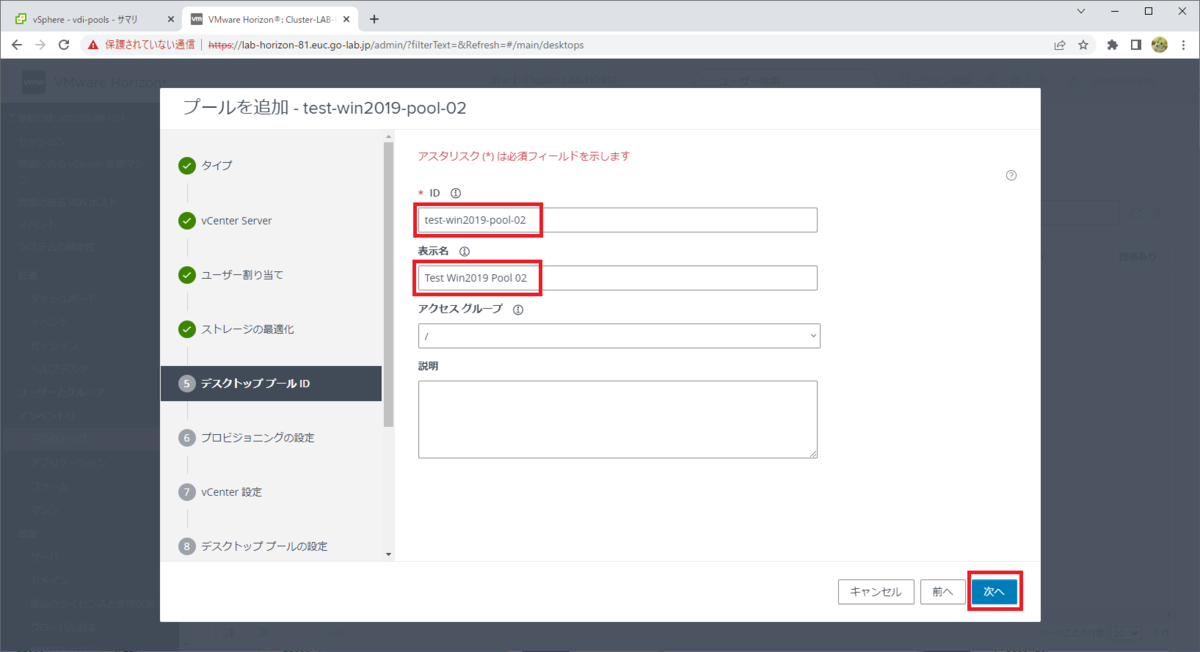Click step 6 number circle

(187, 438)
